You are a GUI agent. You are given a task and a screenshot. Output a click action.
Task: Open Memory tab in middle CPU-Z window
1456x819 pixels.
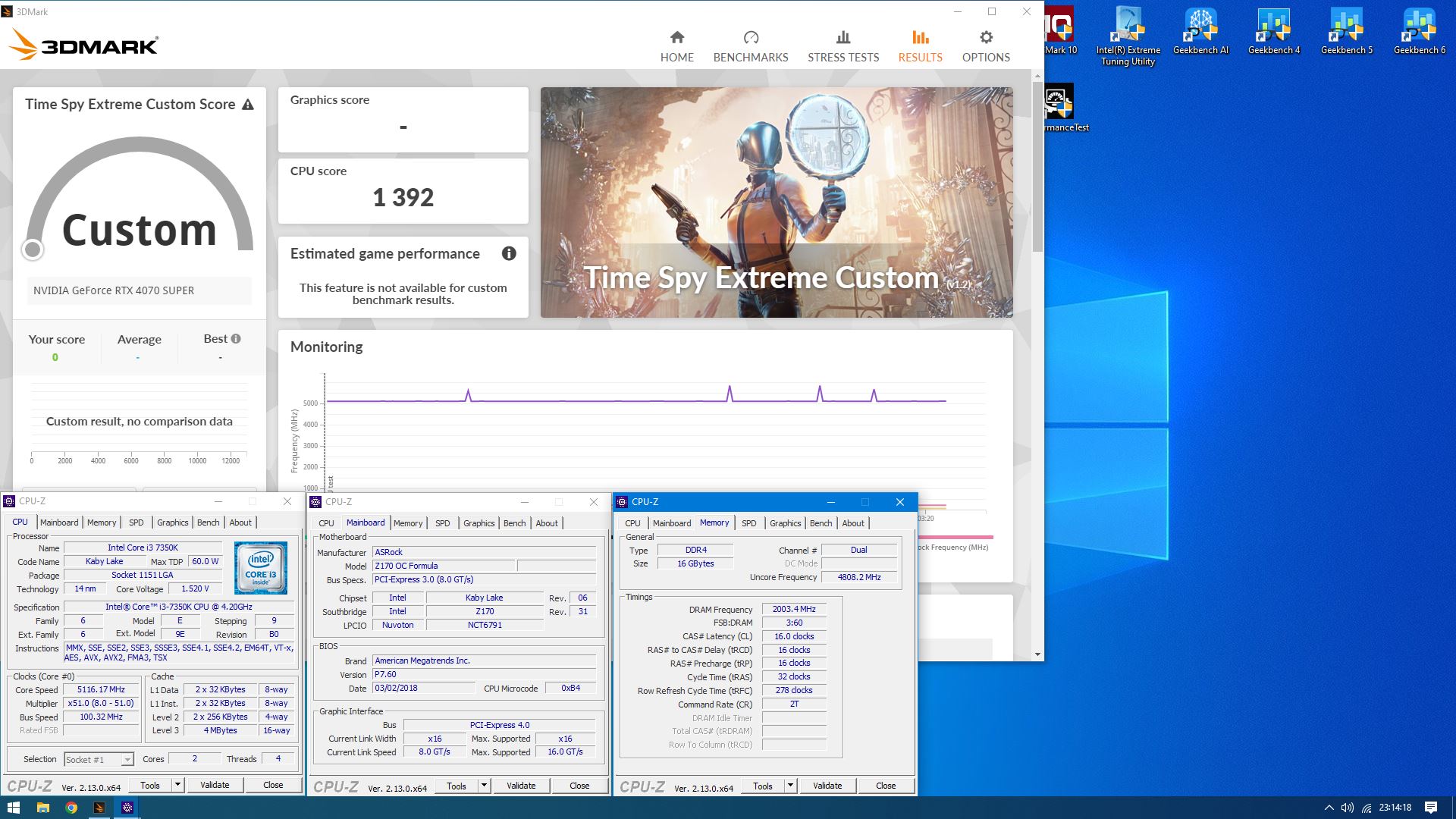tap(408, 523)
